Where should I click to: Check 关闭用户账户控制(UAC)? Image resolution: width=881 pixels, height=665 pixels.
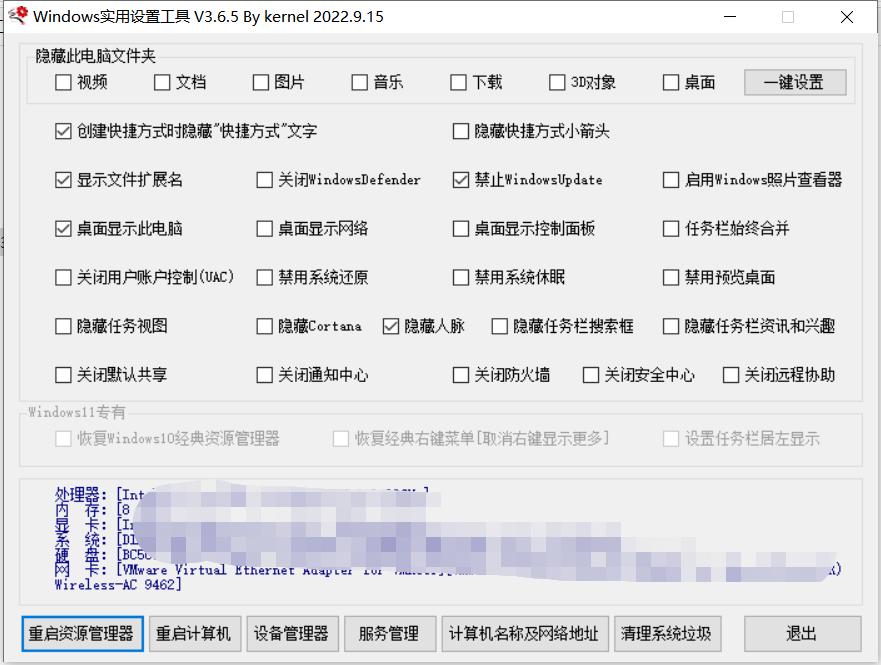coord(63,277)
